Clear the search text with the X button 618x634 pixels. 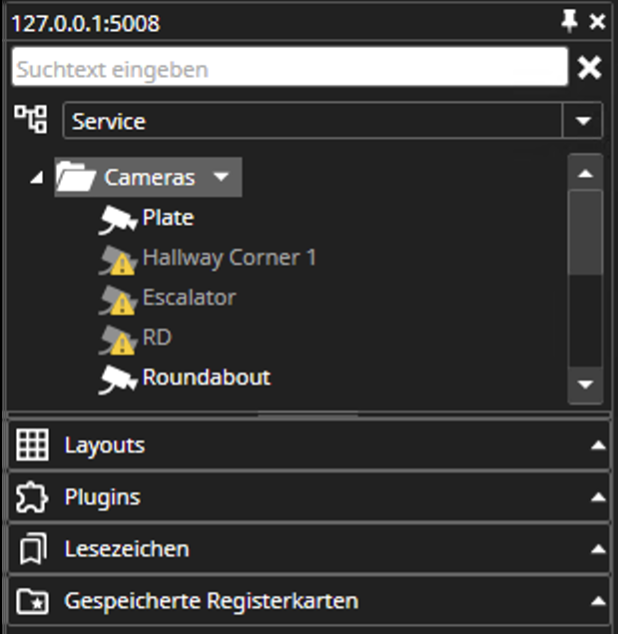coord(589,67)
